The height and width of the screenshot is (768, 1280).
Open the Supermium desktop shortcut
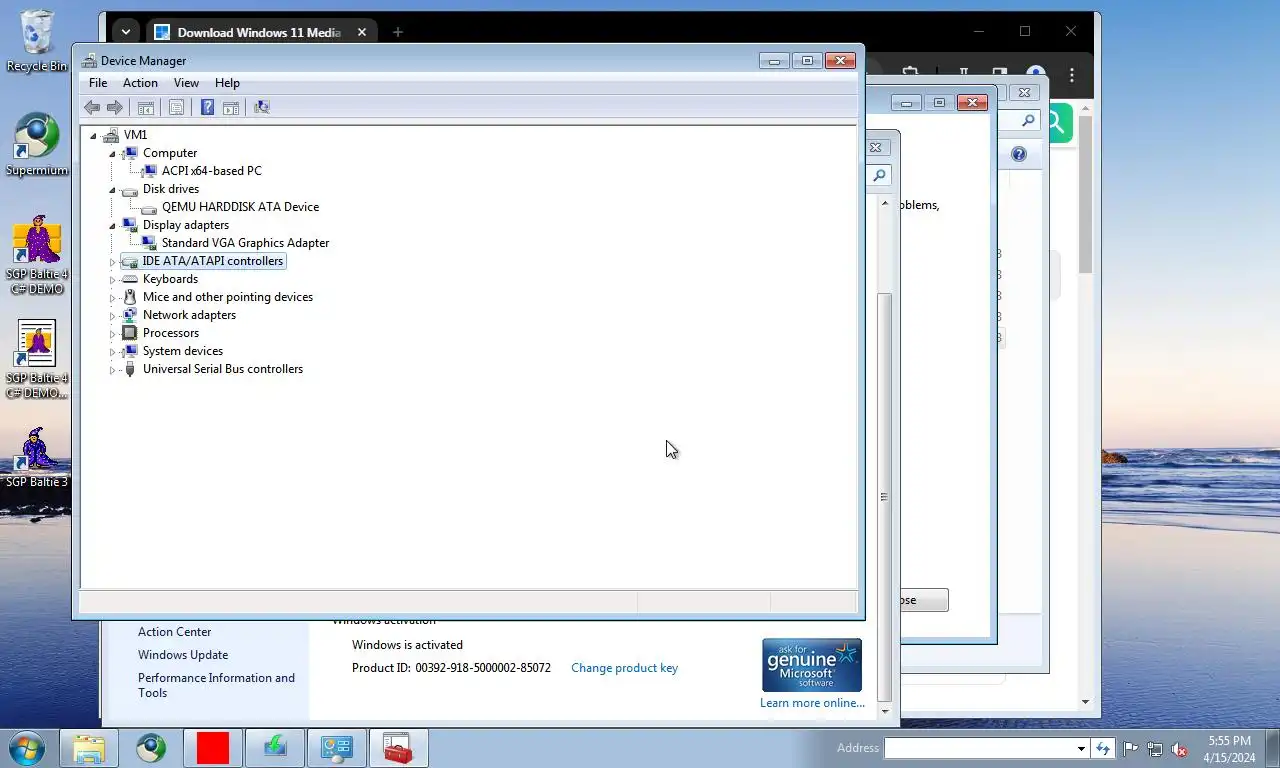37,145
